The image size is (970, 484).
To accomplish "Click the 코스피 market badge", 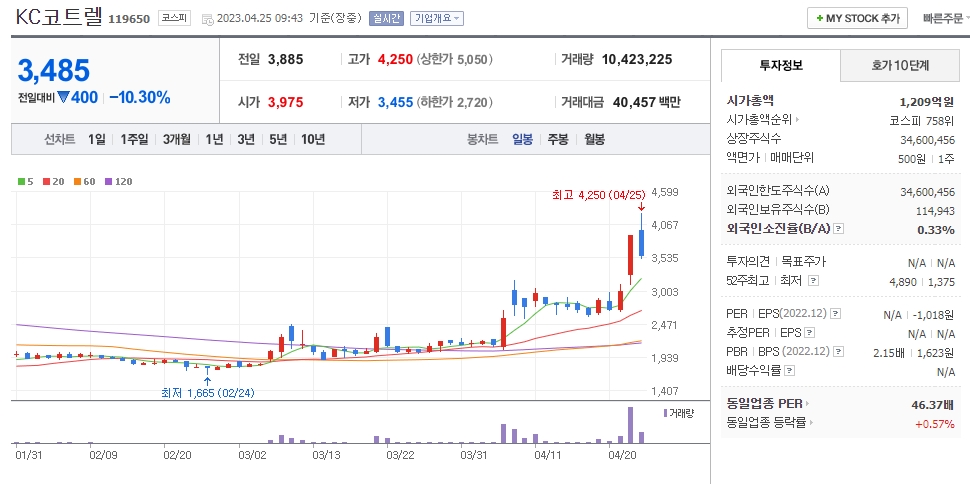I will (x=174, y=19).
